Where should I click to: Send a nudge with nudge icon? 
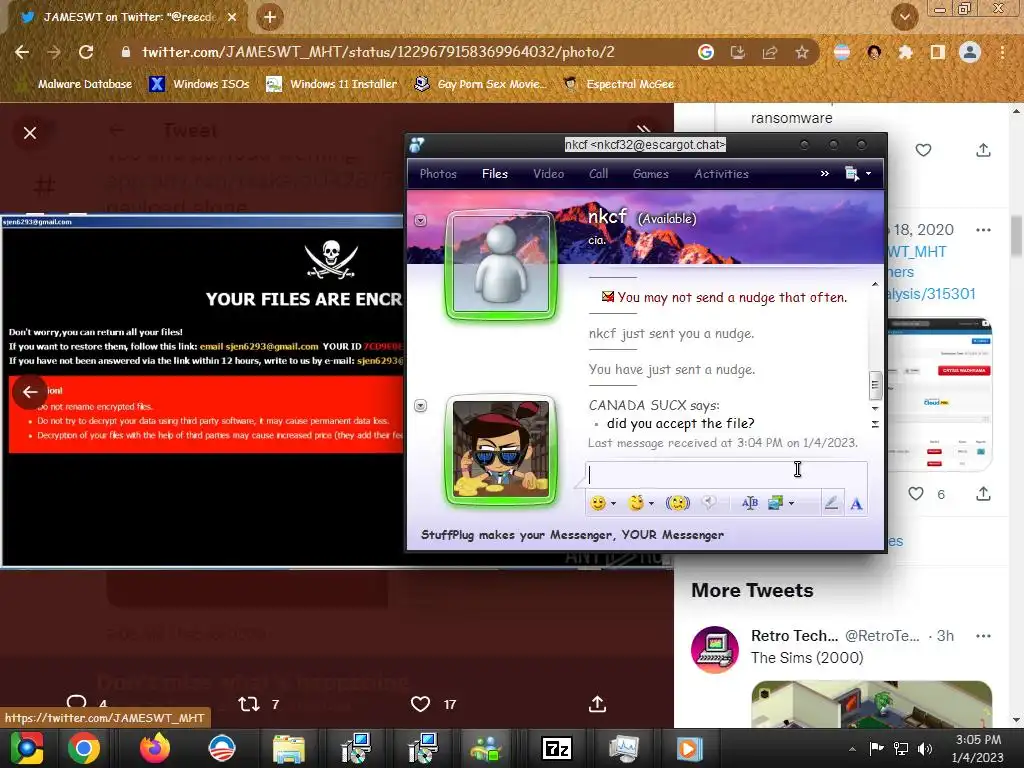pos(678,503)
